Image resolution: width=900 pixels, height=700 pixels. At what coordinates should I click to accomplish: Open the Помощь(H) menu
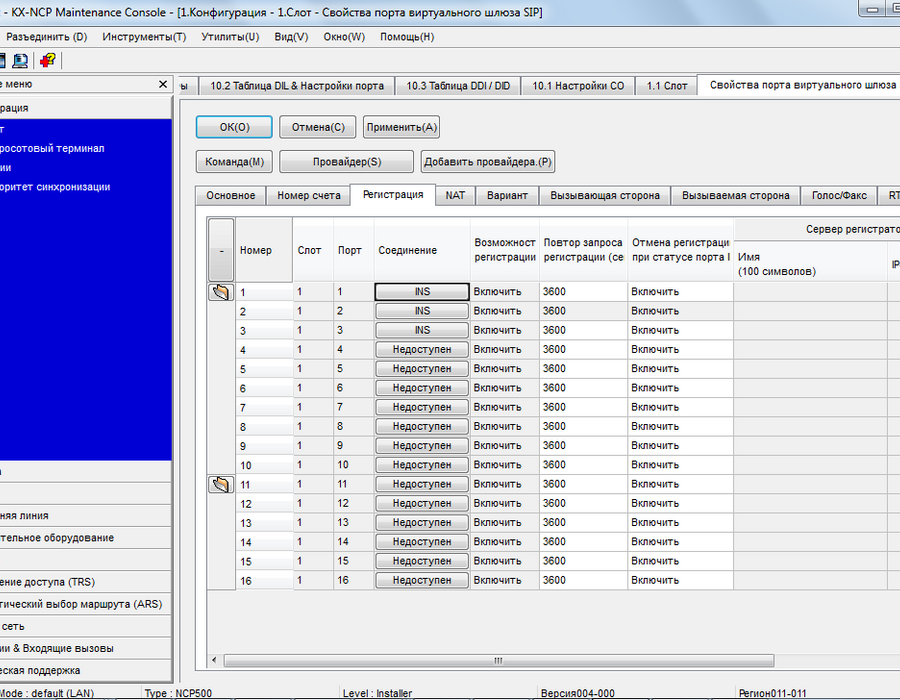pyautogui.click(x=407, y=37)
